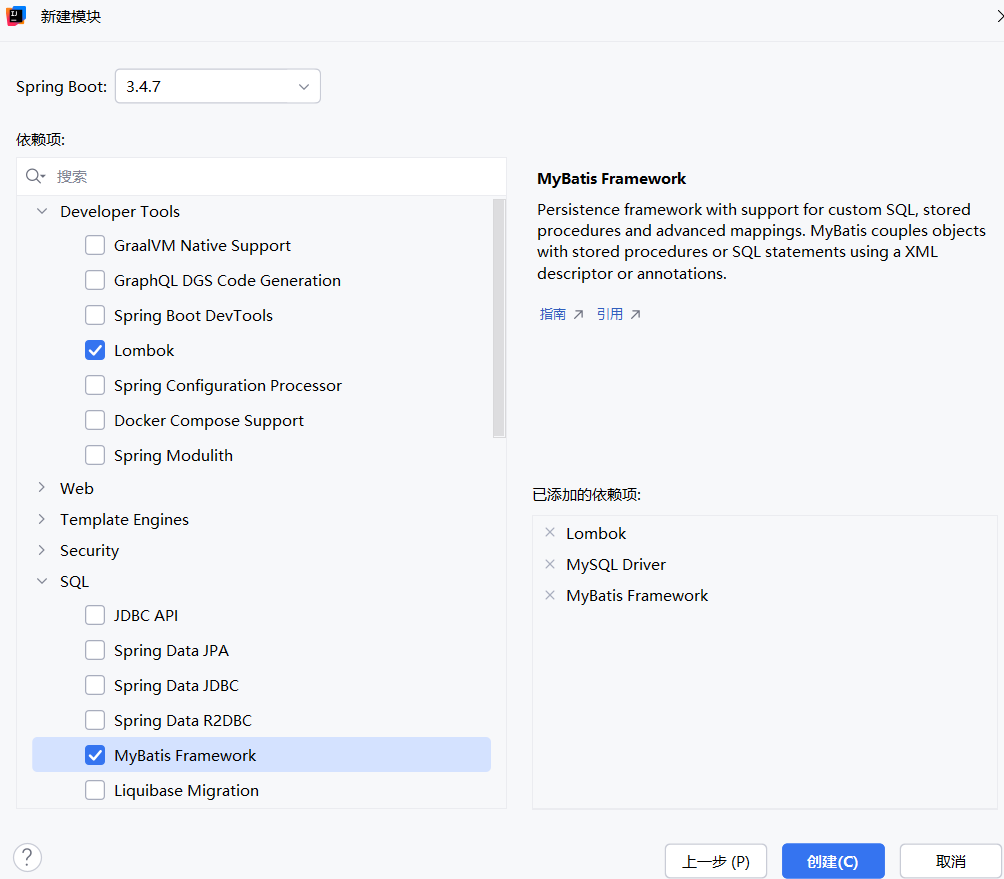Viewport: 1004px width, 879px height.
Task: Click the GraalVM Native Support label
Action: tap(202, 246)
